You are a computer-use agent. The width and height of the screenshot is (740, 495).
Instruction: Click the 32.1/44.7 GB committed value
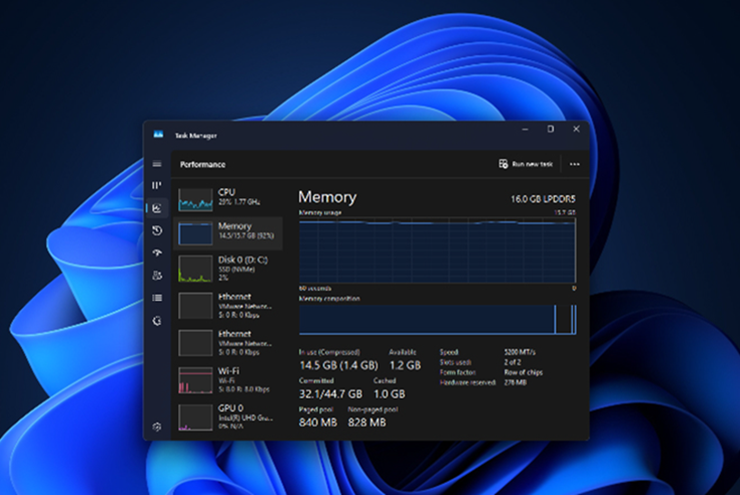[330, 394]
